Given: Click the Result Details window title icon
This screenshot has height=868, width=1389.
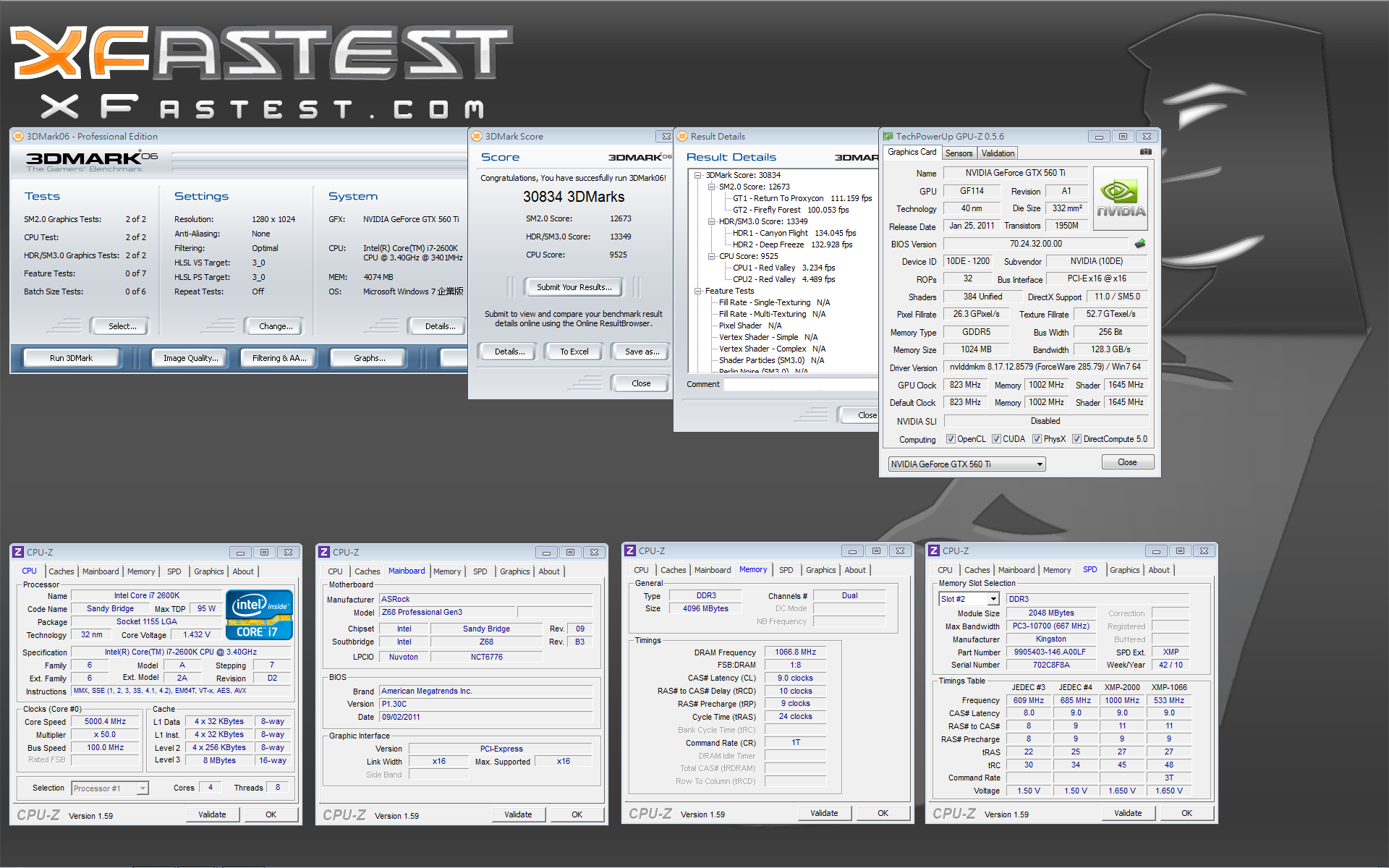Looking at the screenshot, I should point(681,136).
